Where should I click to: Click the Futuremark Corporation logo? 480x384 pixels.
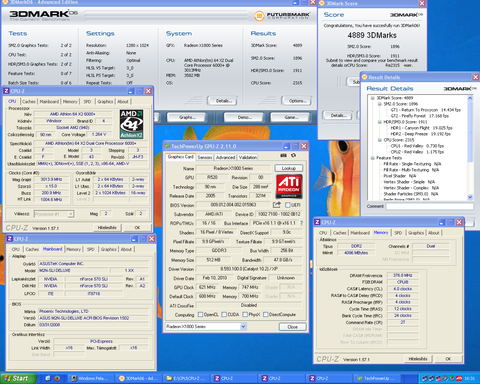click(282, 16)
